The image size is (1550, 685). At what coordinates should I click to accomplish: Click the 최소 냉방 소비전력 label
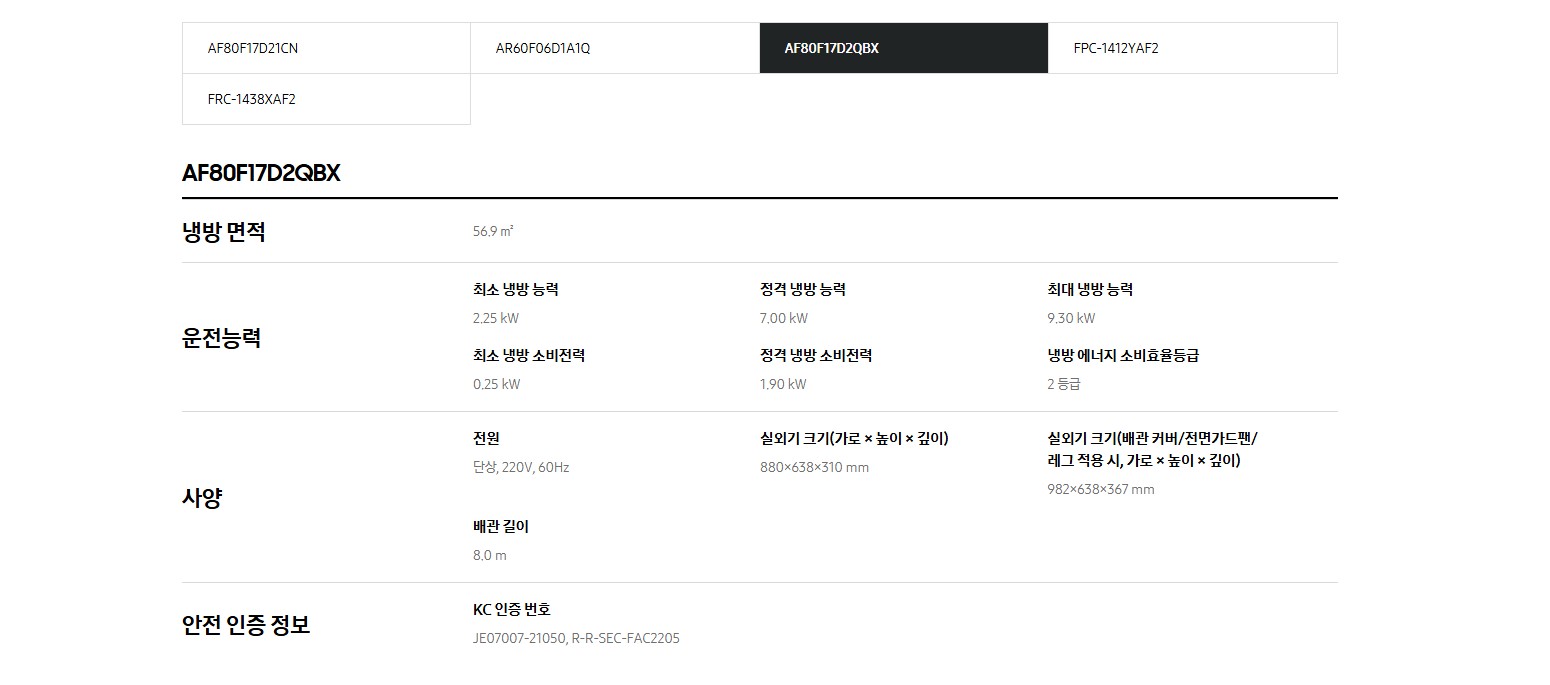coord(529,355)
